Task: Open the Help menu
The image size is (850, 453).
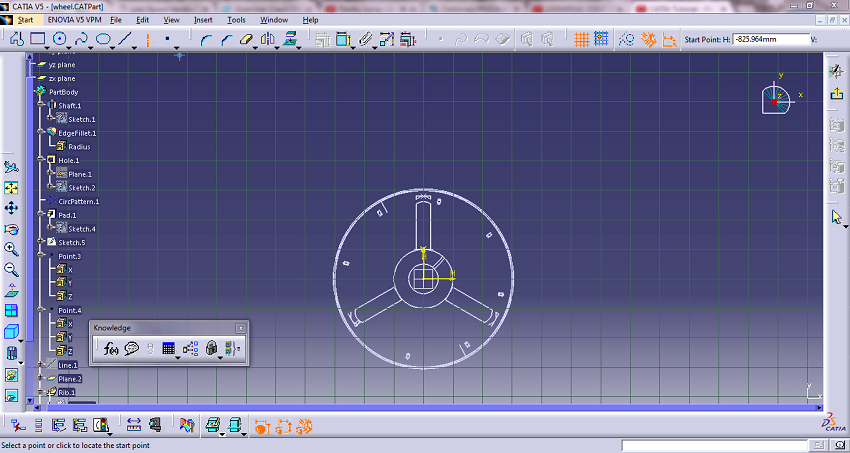Action: pyautogui.click(x=311, y=20)
